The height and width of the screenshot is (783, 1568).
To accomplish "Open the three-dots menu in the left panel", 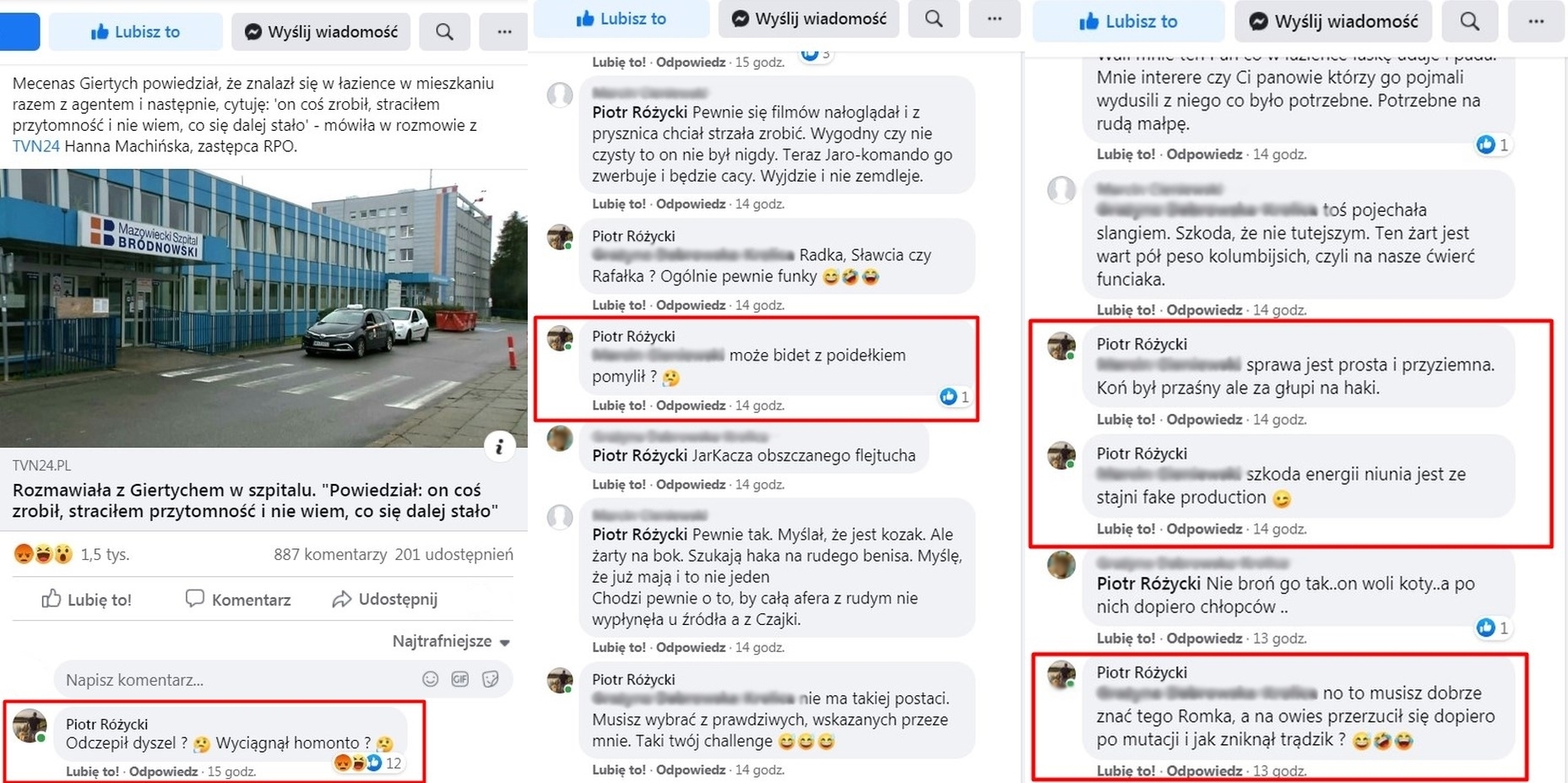I will coord(504,32).
